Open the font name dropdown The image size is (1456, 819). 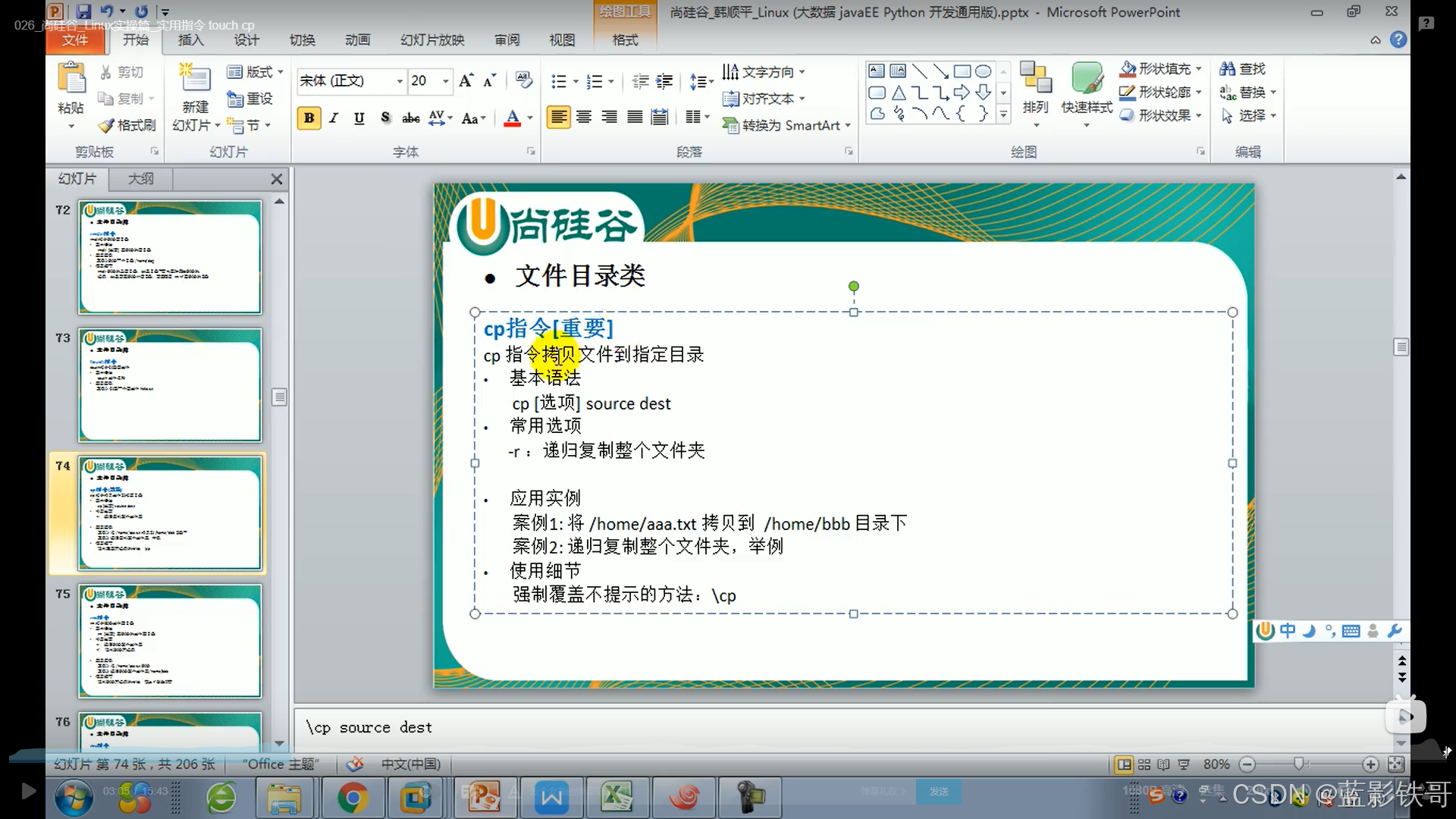coord(400,81)
